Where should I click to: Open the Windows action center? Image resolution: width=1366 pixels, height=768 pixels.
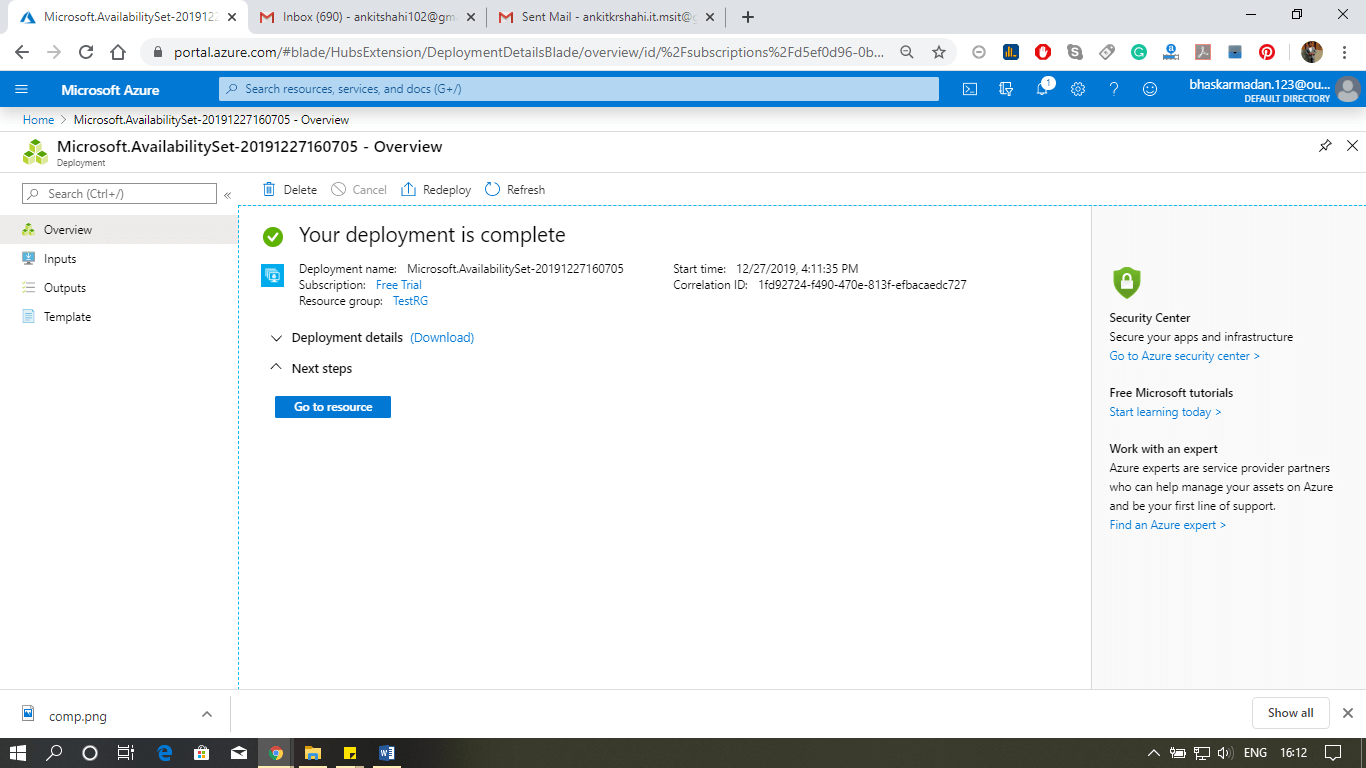[x=1333, y=753]
